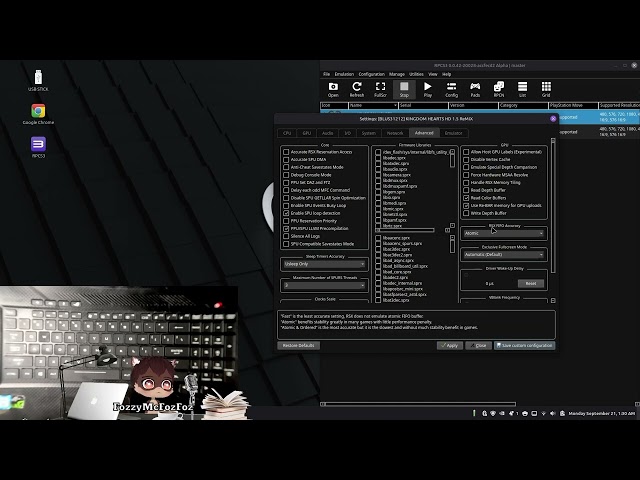Switch to the I/O settings tab

347,133
